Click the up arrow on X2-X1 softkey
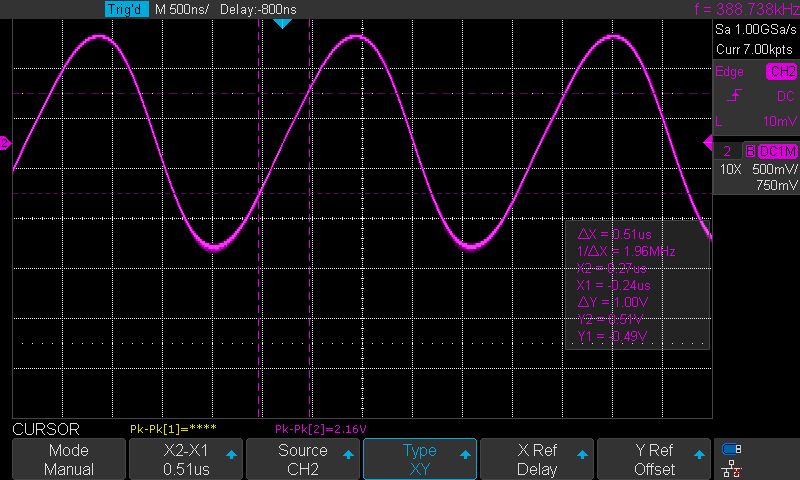Viewport: 800px width, 480px height. point(232,454)
